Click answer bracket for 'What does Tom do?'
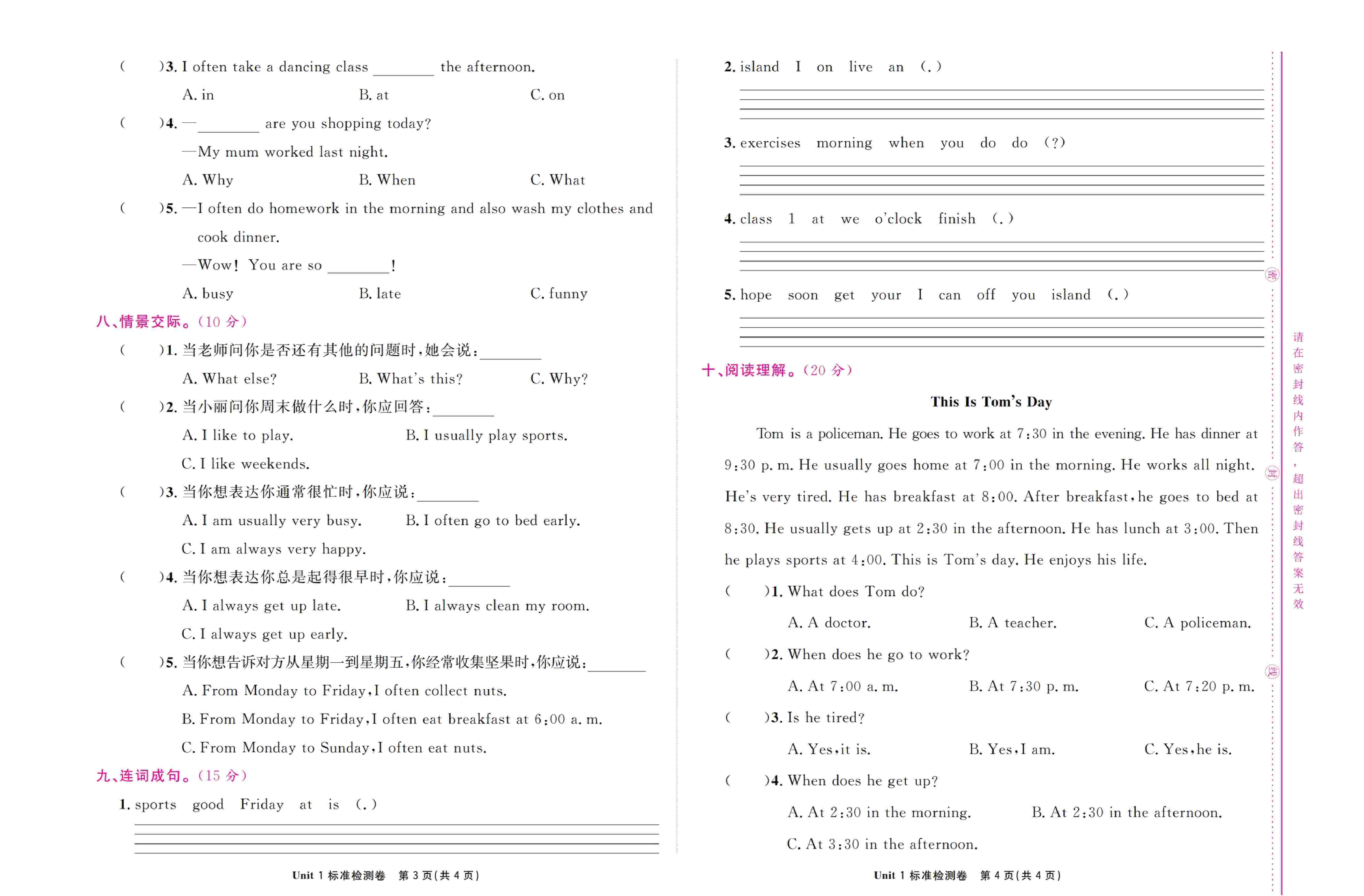1364x896 pixels. coord(747,592)
